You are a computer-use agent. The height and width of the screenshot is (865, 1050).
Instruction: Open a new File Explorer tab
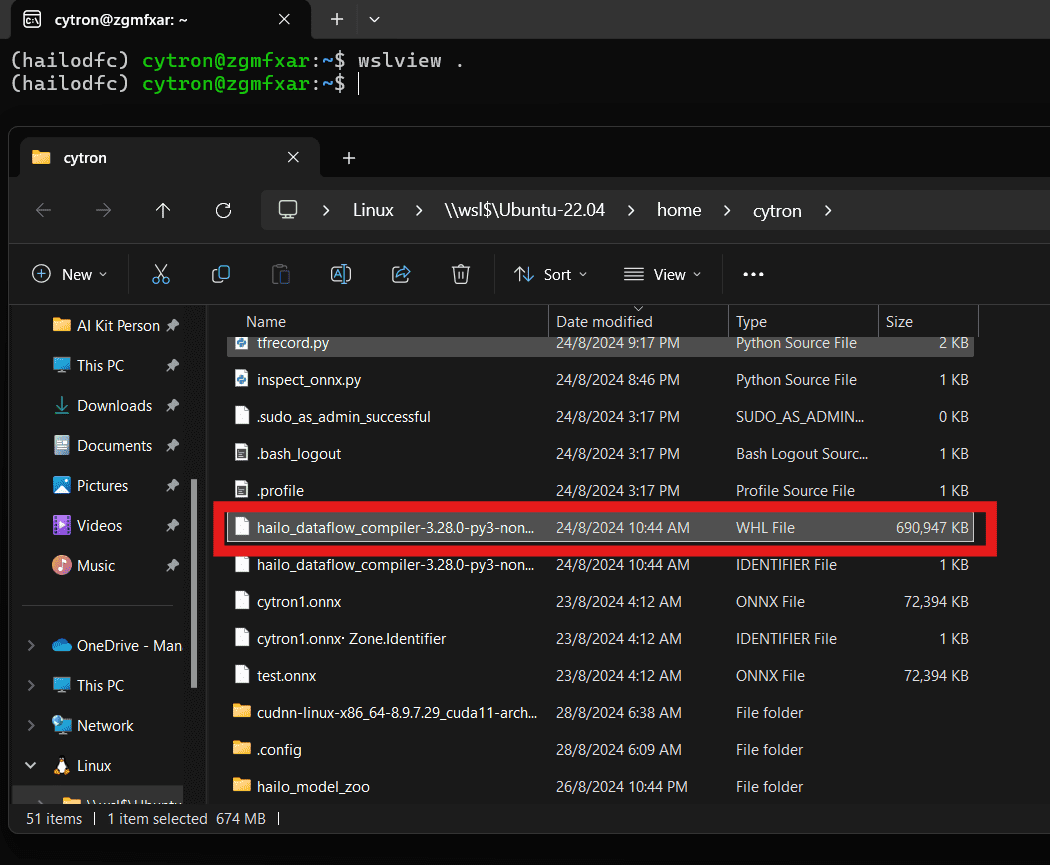coord(349,158)
